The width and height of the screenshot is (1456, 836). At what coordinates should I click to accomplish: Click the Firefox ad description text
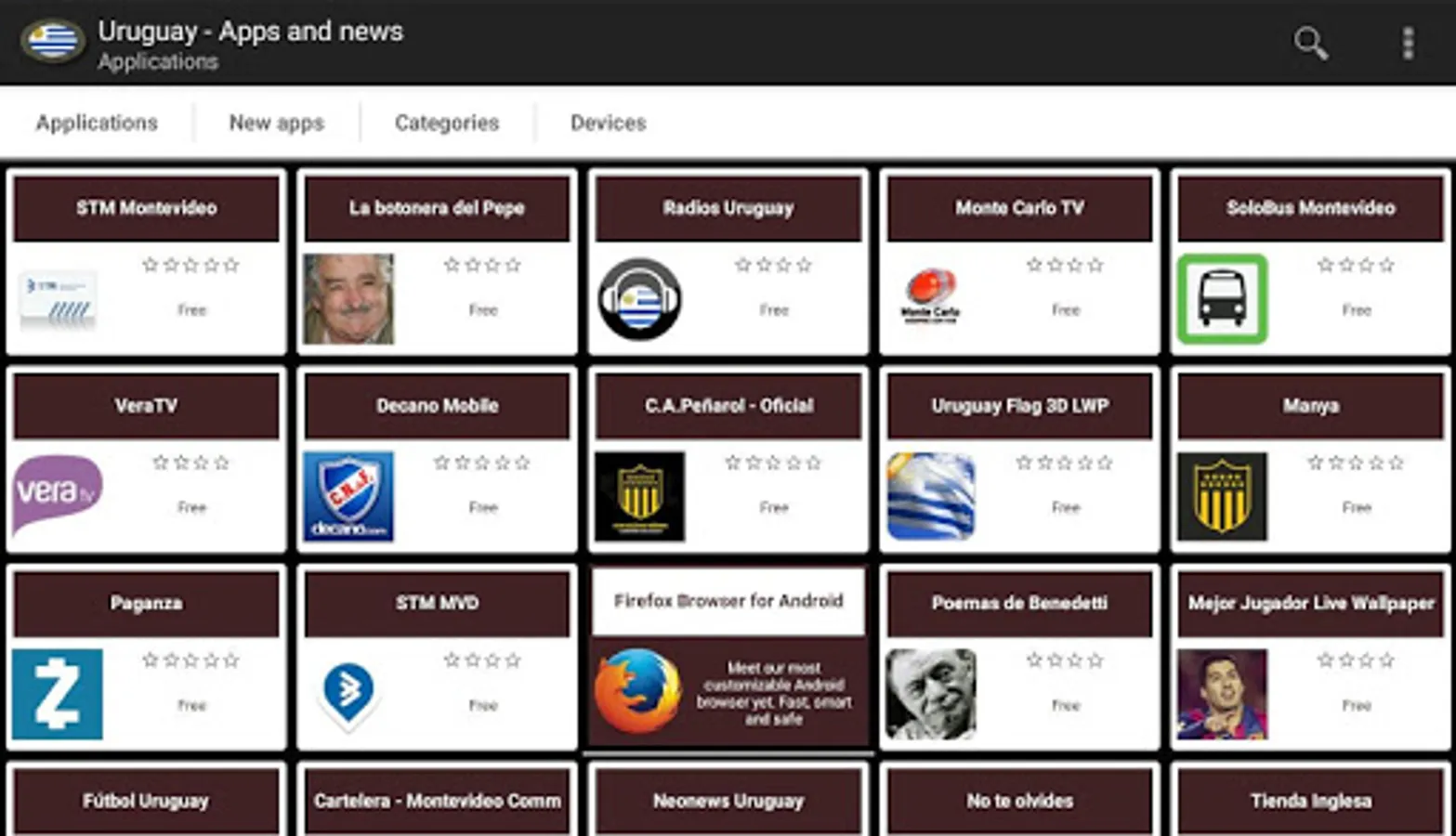774,693
